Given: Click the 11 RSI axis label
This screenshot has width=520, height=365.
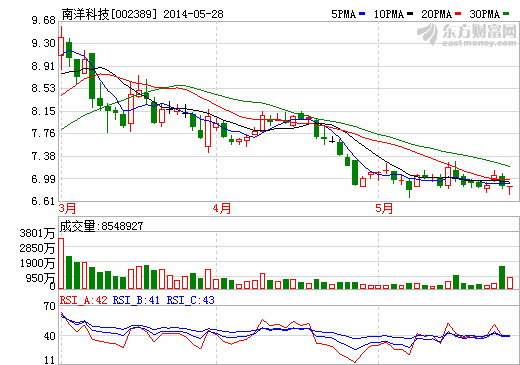Looking at the screenshot, I should pyautogui.click(x=49, y=360).
